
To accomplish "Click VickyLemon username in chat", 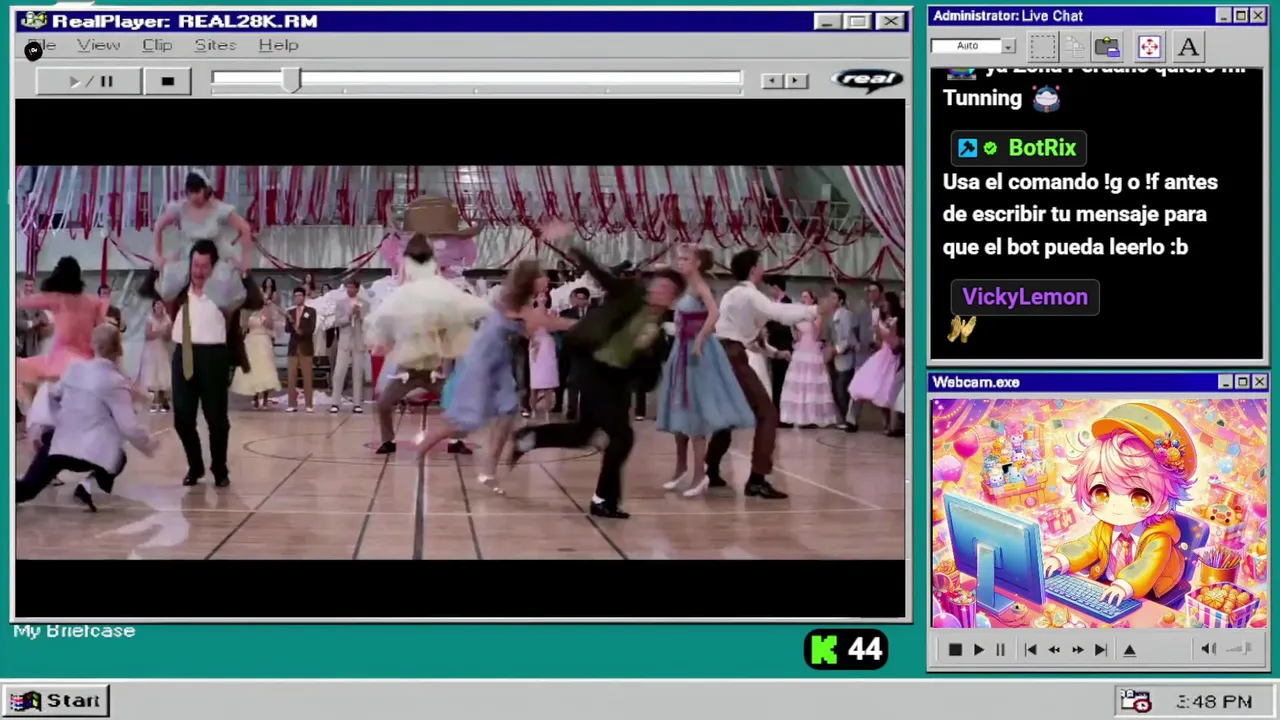I will tap(1025, 297).
